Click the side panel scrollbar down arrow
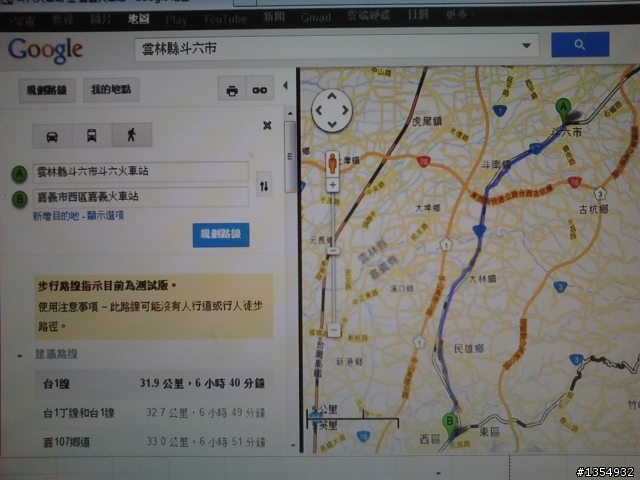This screenshot has height=480, width=640. pos(292,445)
